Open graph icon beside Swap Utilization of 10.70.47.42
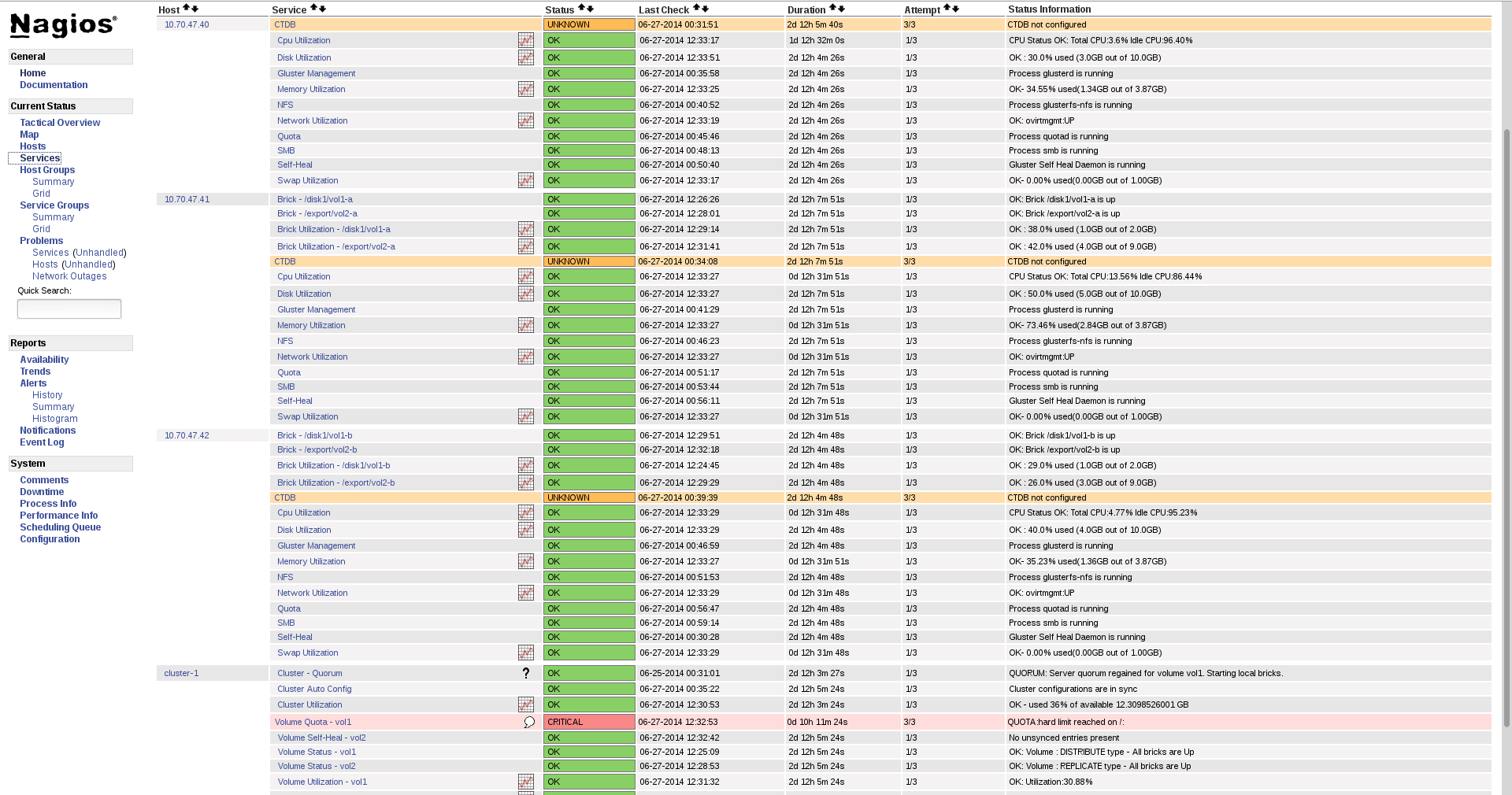Viewport: 1512px width, 795px height. pos(525,653)
